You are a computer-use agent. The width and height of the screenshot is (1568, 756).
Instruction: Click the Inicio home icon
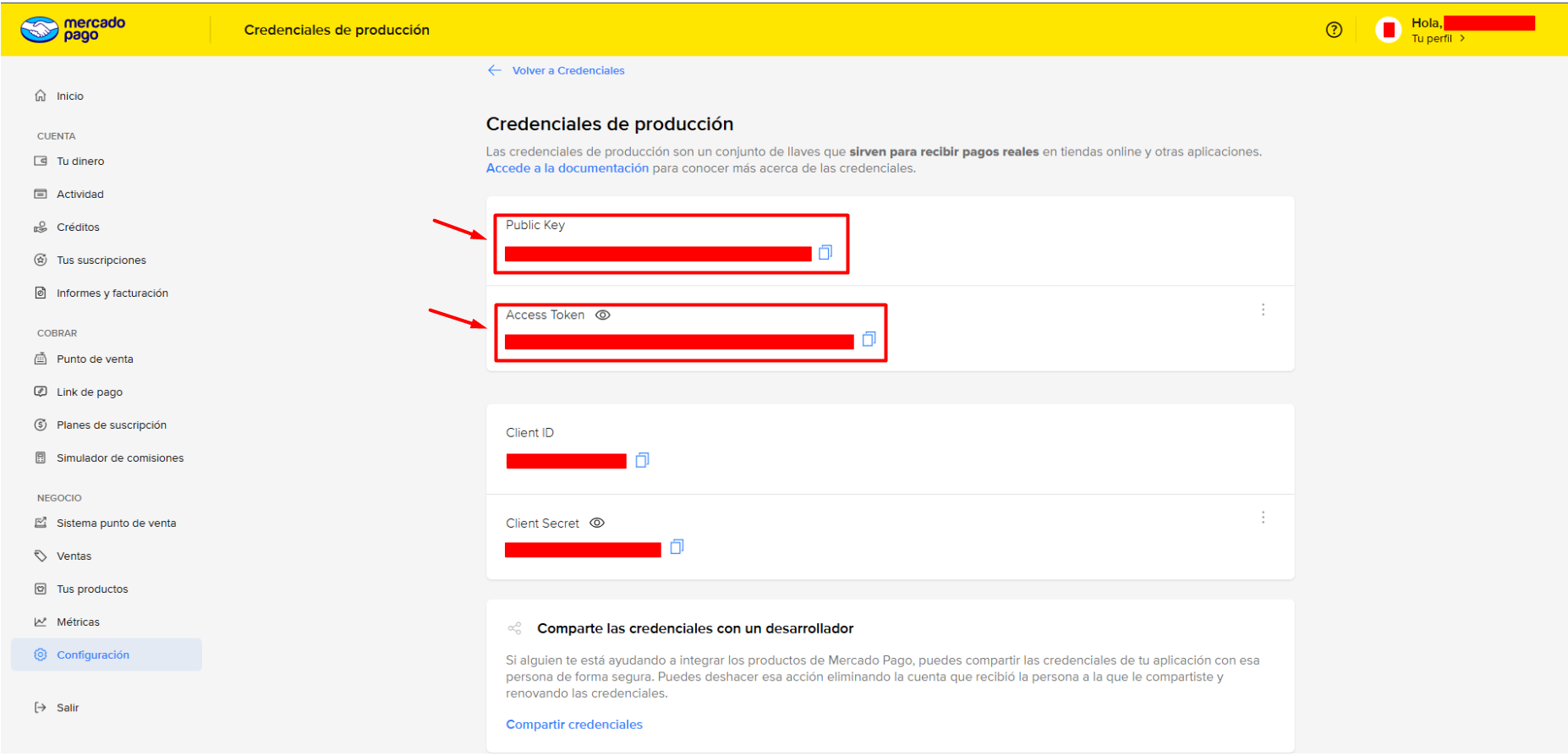point(41,96)
